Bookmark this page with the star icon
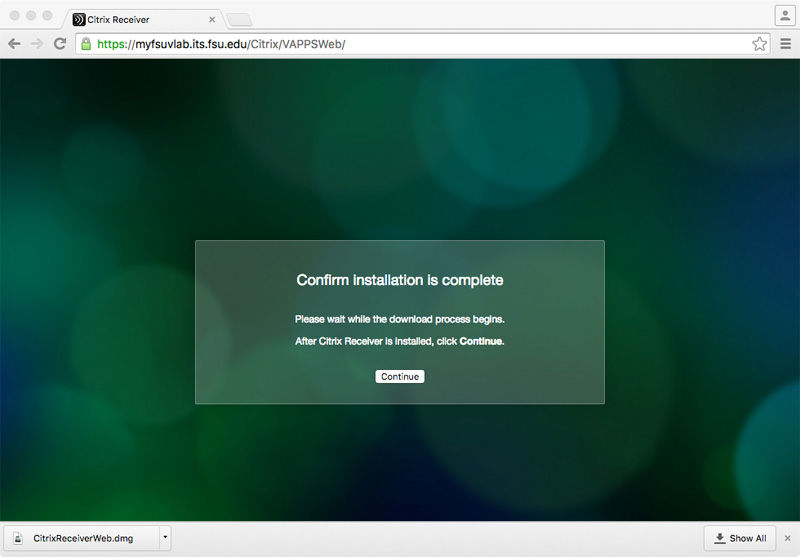 (759, 44)
